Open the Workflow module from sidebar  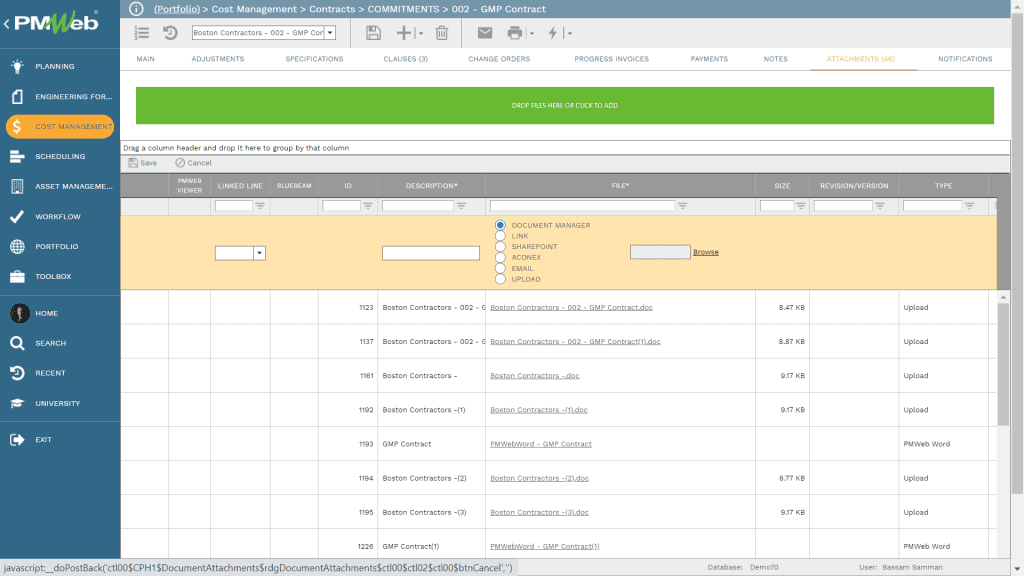[60, 216]
